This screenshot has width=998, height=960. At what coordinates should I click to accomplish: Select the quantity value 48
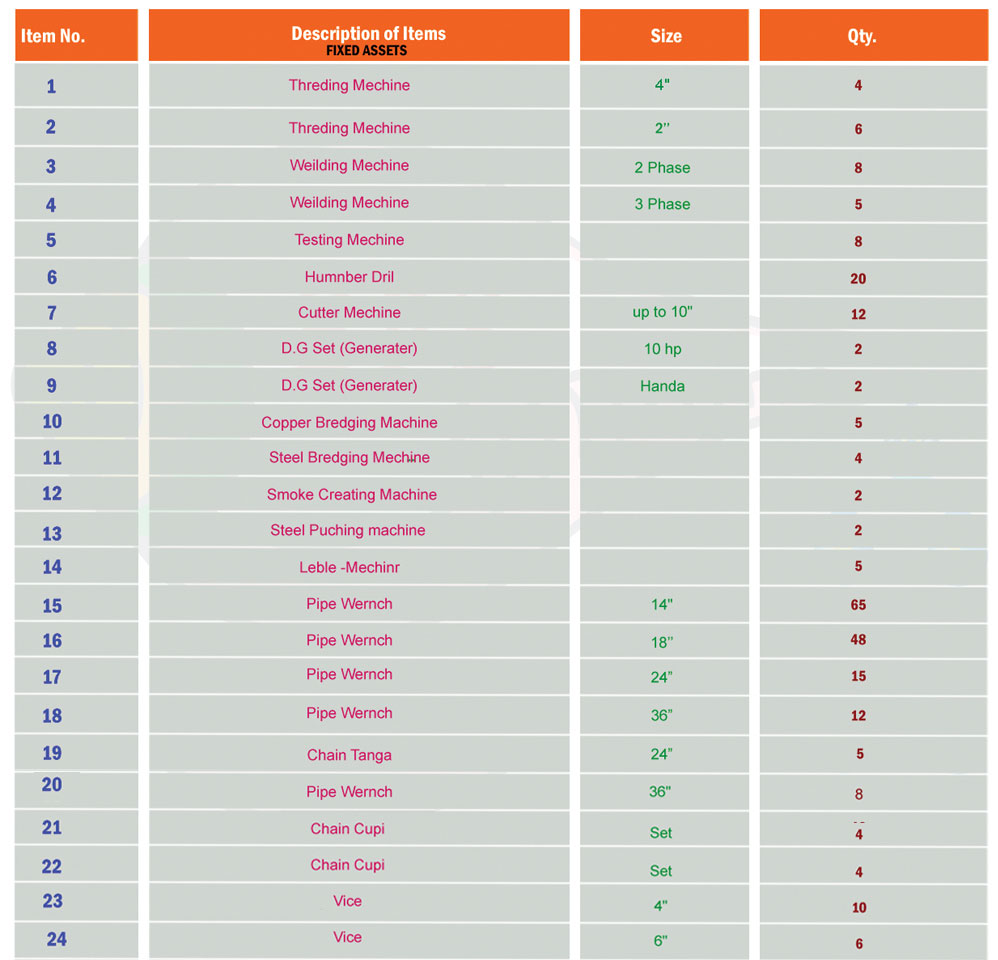coord(858,640)
